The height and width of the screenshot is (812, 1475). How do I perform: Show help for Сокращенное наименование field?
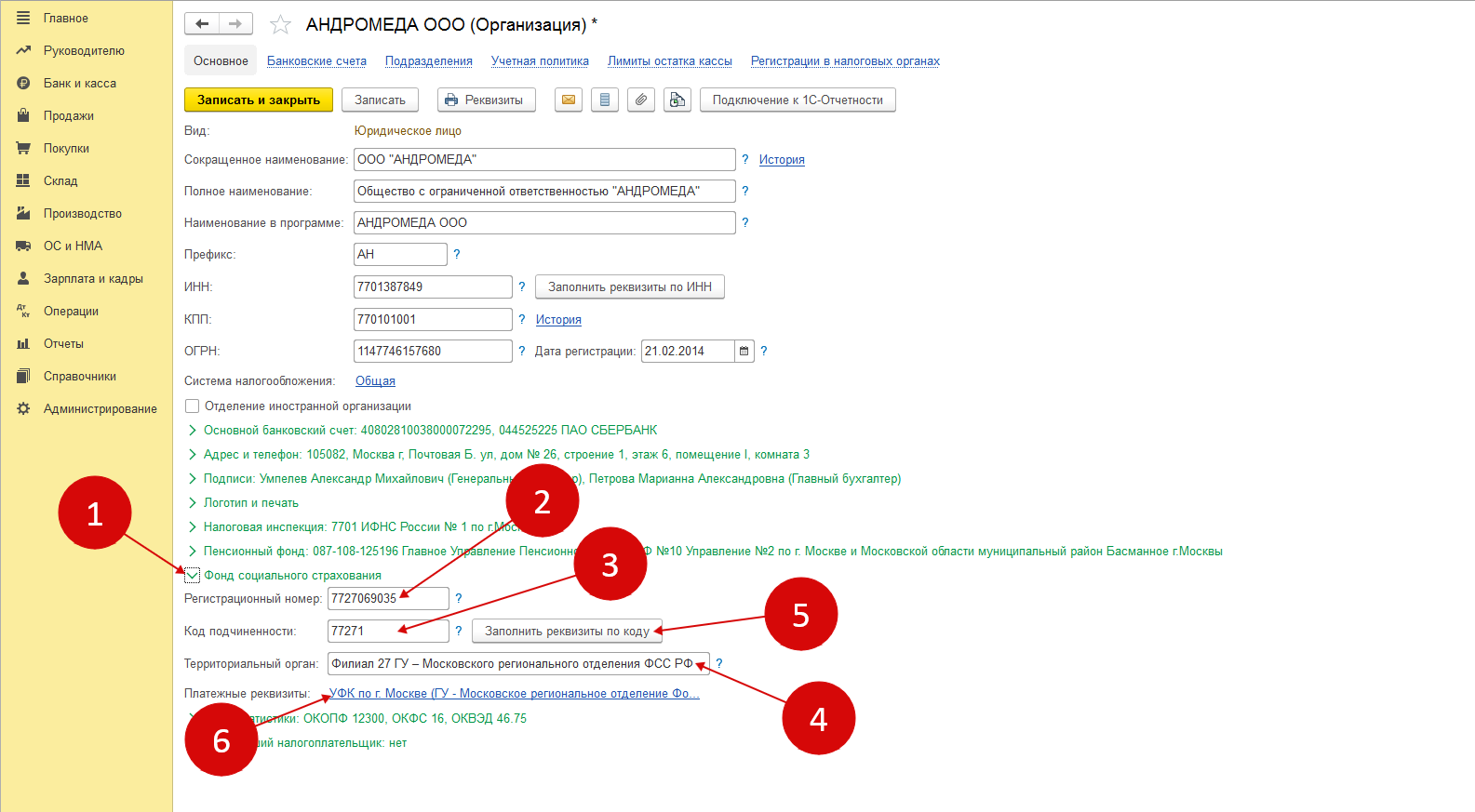click(744, 160)
